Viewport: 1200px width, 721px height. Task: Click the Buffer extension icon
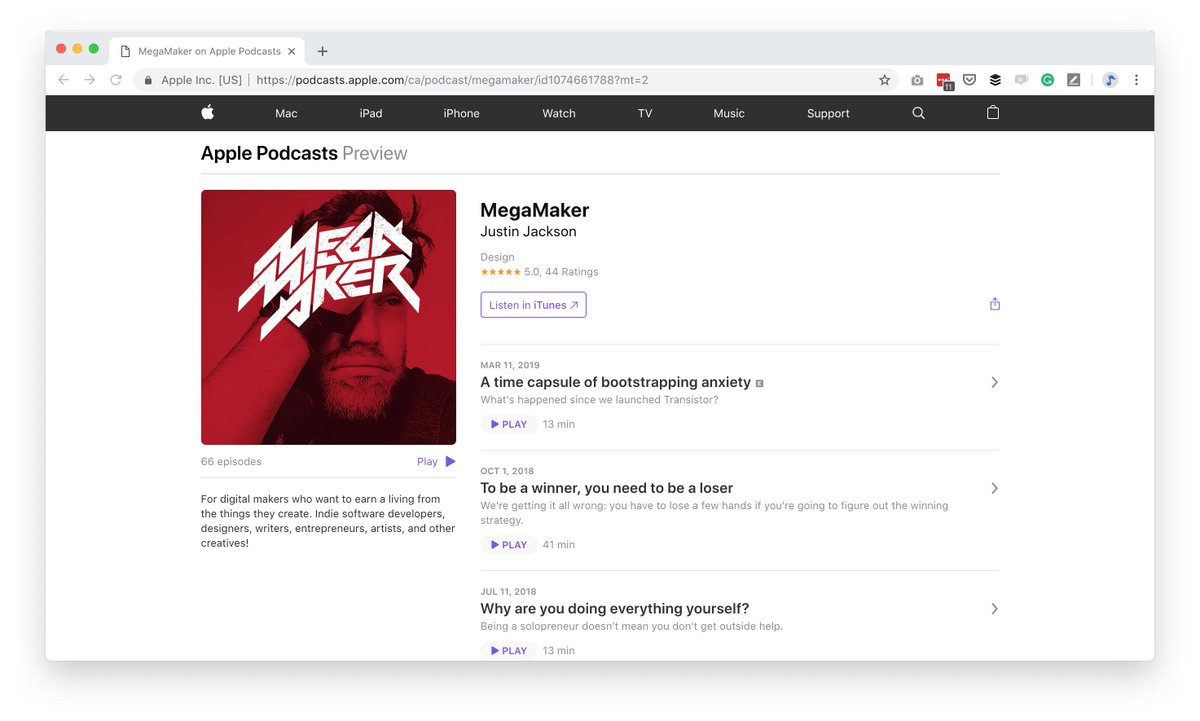click(995, 80)
